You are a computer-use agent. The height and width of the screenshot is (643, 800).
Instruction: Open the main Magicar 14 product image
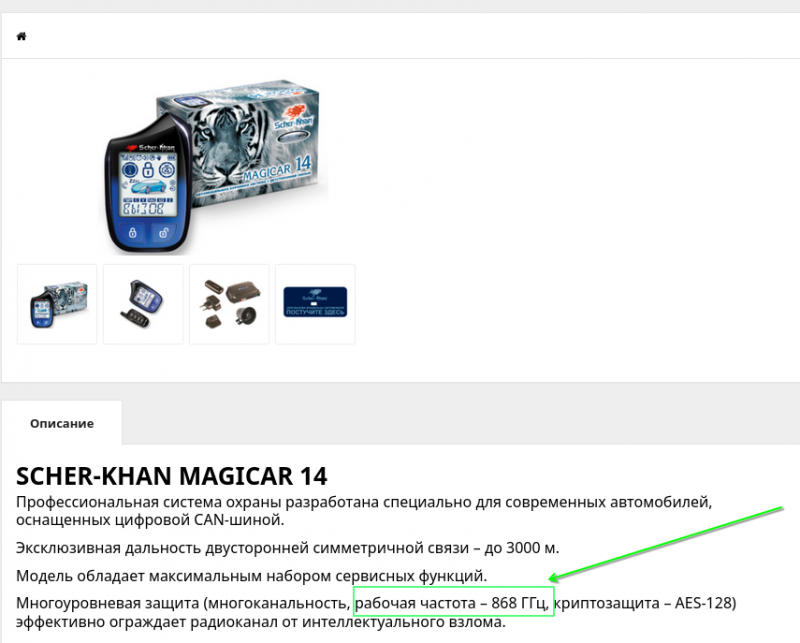tap(214, 166)
